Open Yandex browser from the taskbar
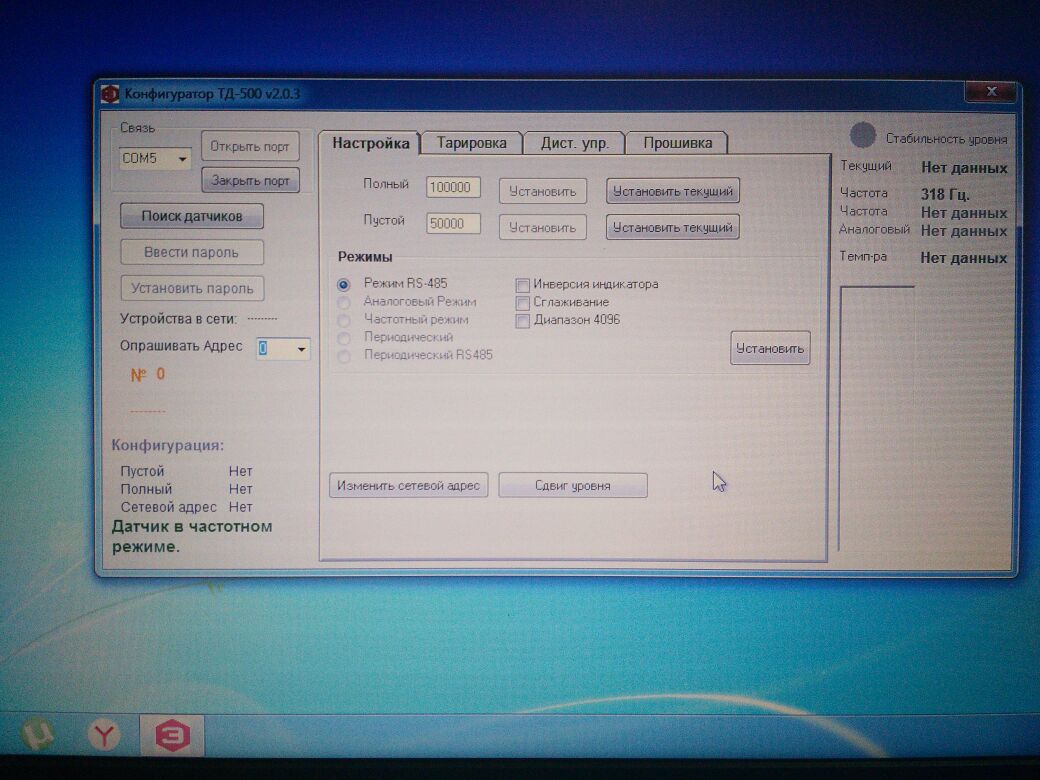This screenshot has width=1040, height=780. (102, 737)
